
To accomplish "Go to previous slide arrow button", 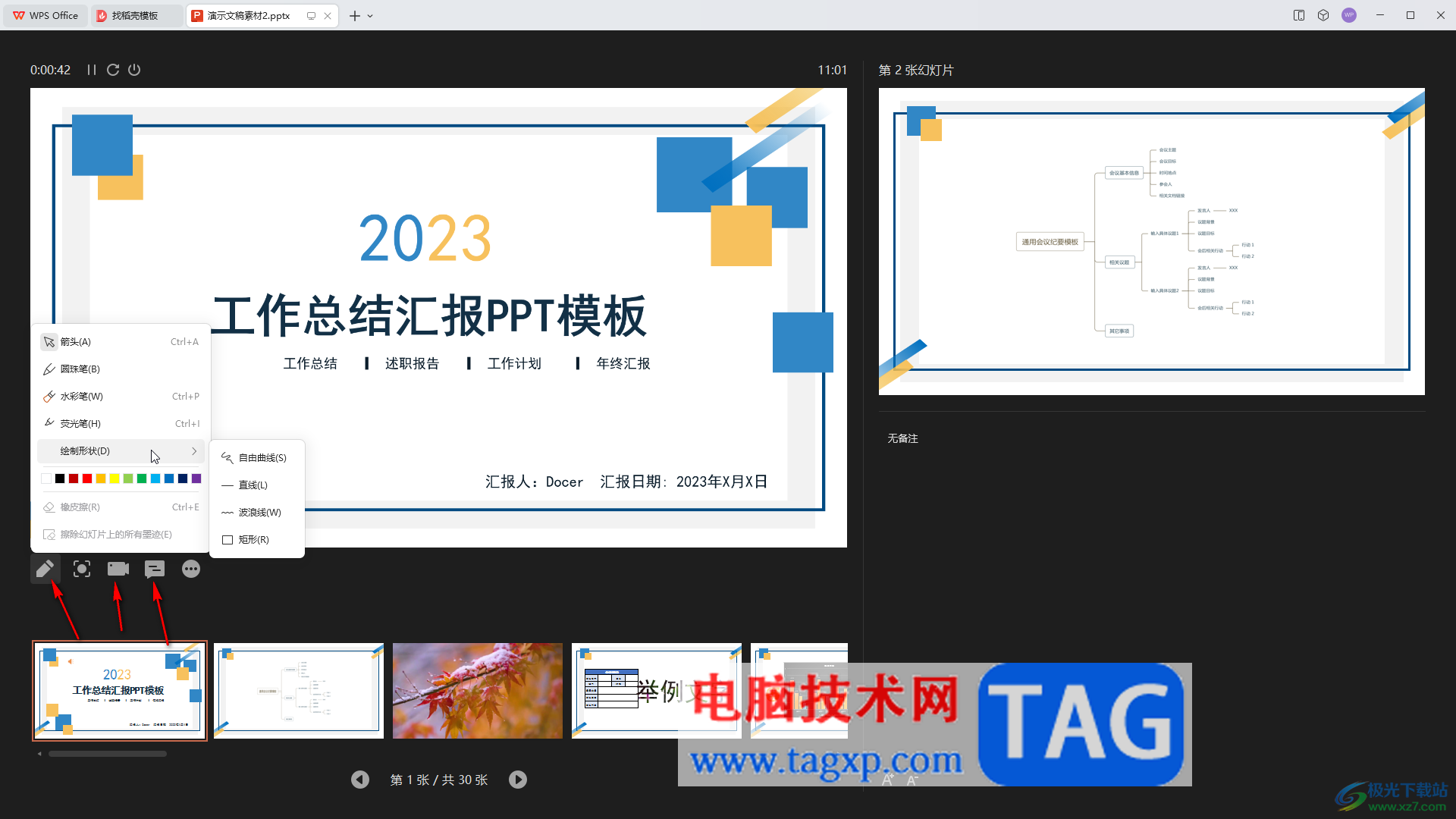I will click(x=360, y=780).
